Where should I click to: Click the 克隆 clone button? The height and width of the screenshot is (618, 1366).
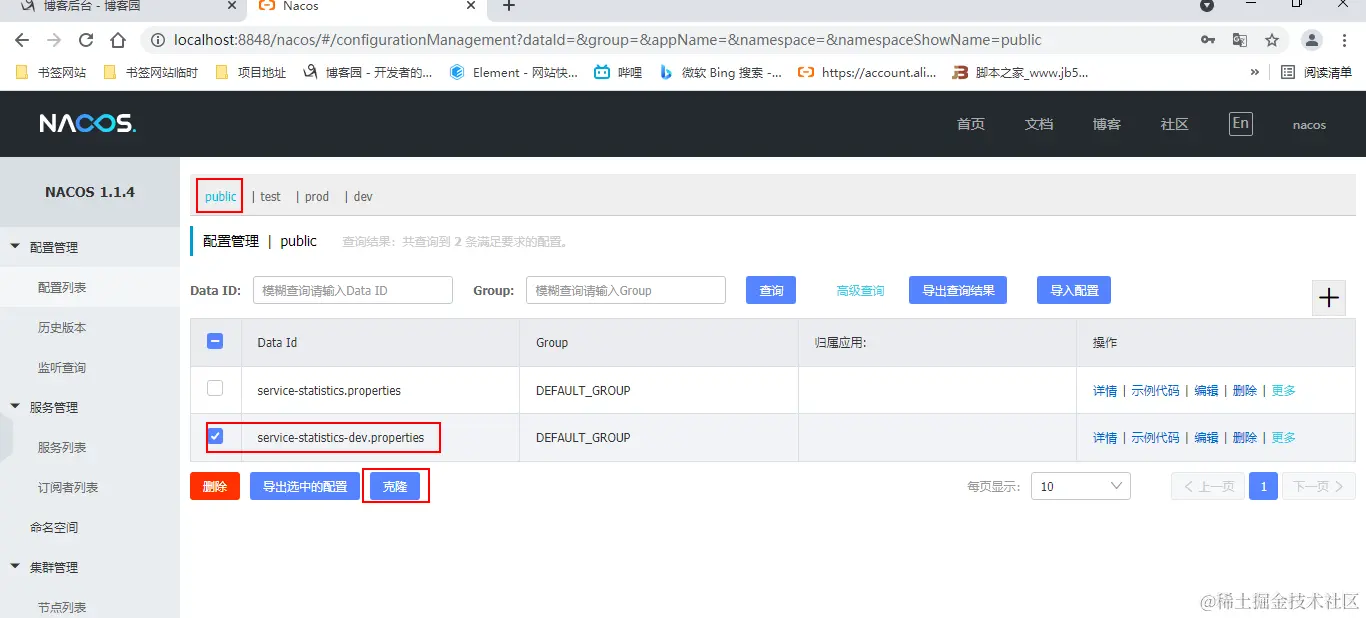tap(395, 486)
